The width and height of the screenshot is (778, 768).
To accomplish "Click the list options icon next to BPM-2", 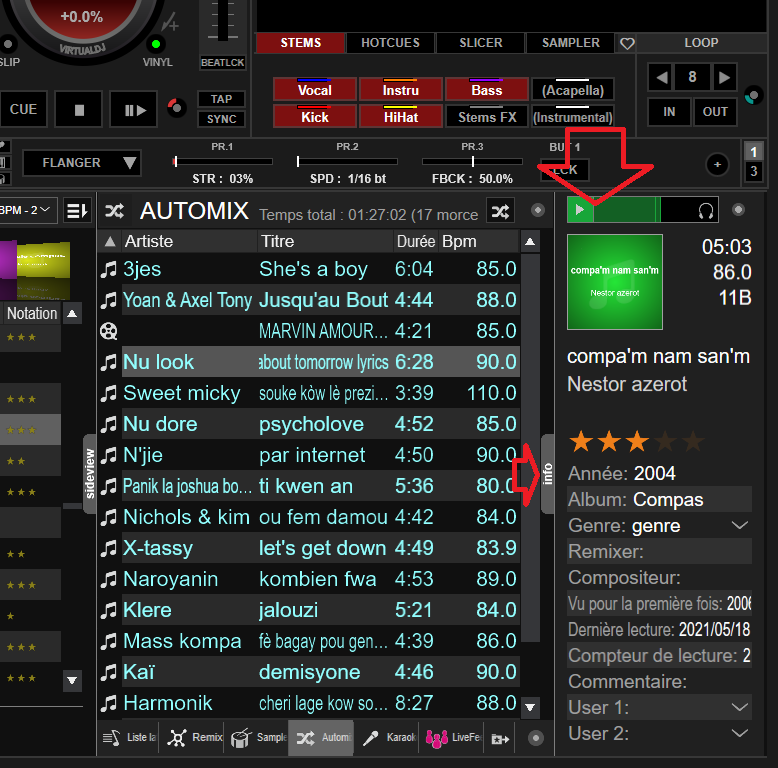I will [x=78, y=211].
